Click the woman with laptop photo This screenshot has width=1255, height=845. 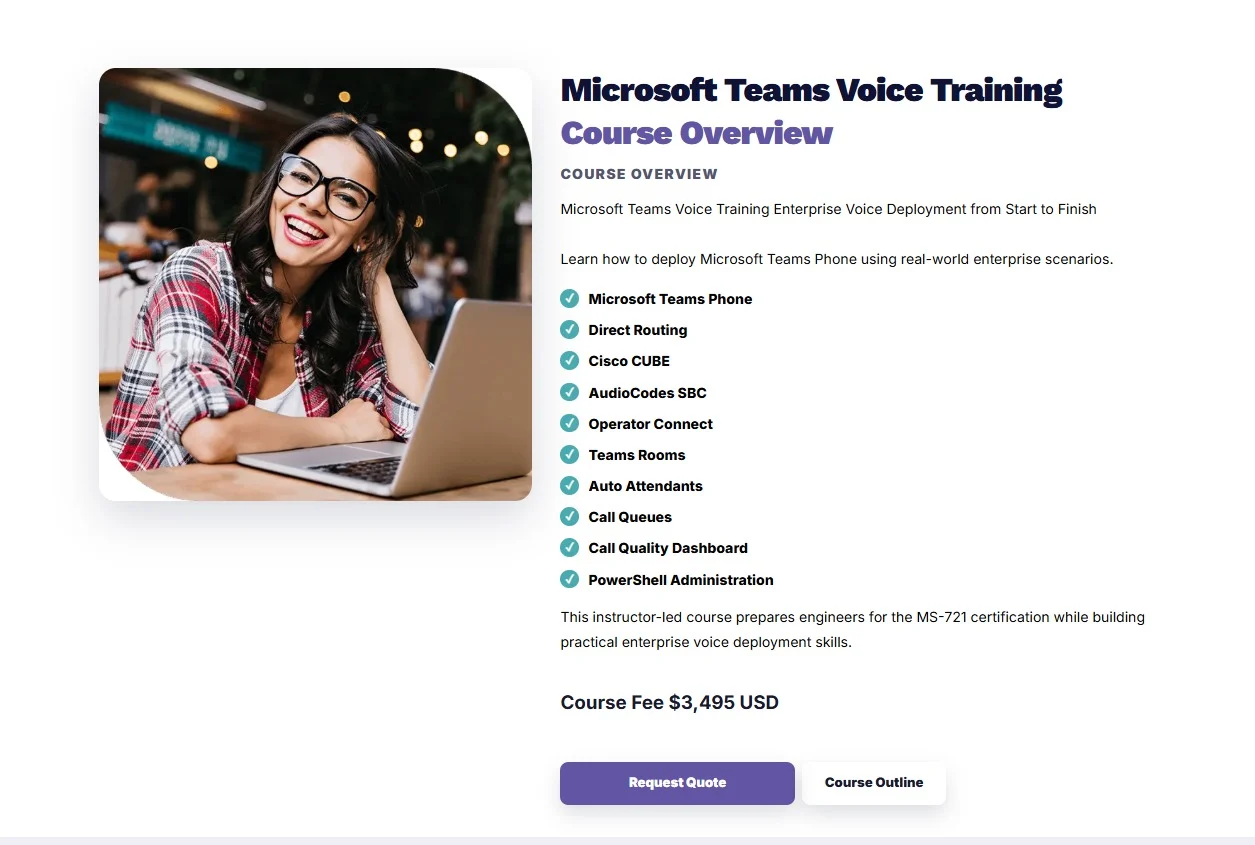pos(315,284)
